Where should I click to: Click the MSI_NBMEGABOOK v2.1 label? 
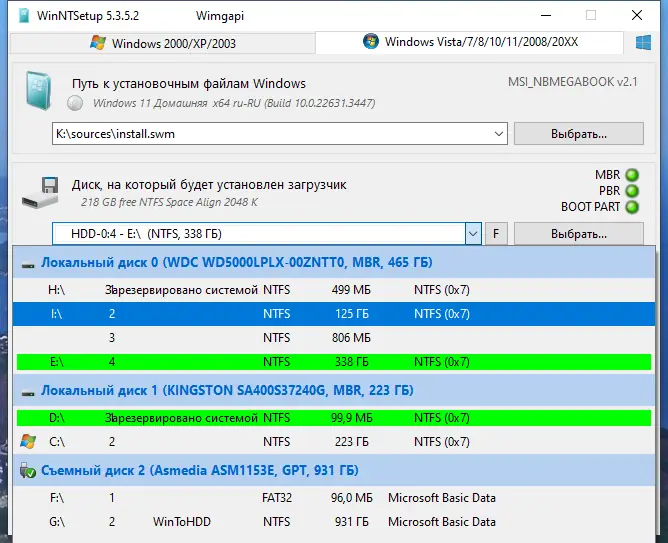[x=573, y=82]
